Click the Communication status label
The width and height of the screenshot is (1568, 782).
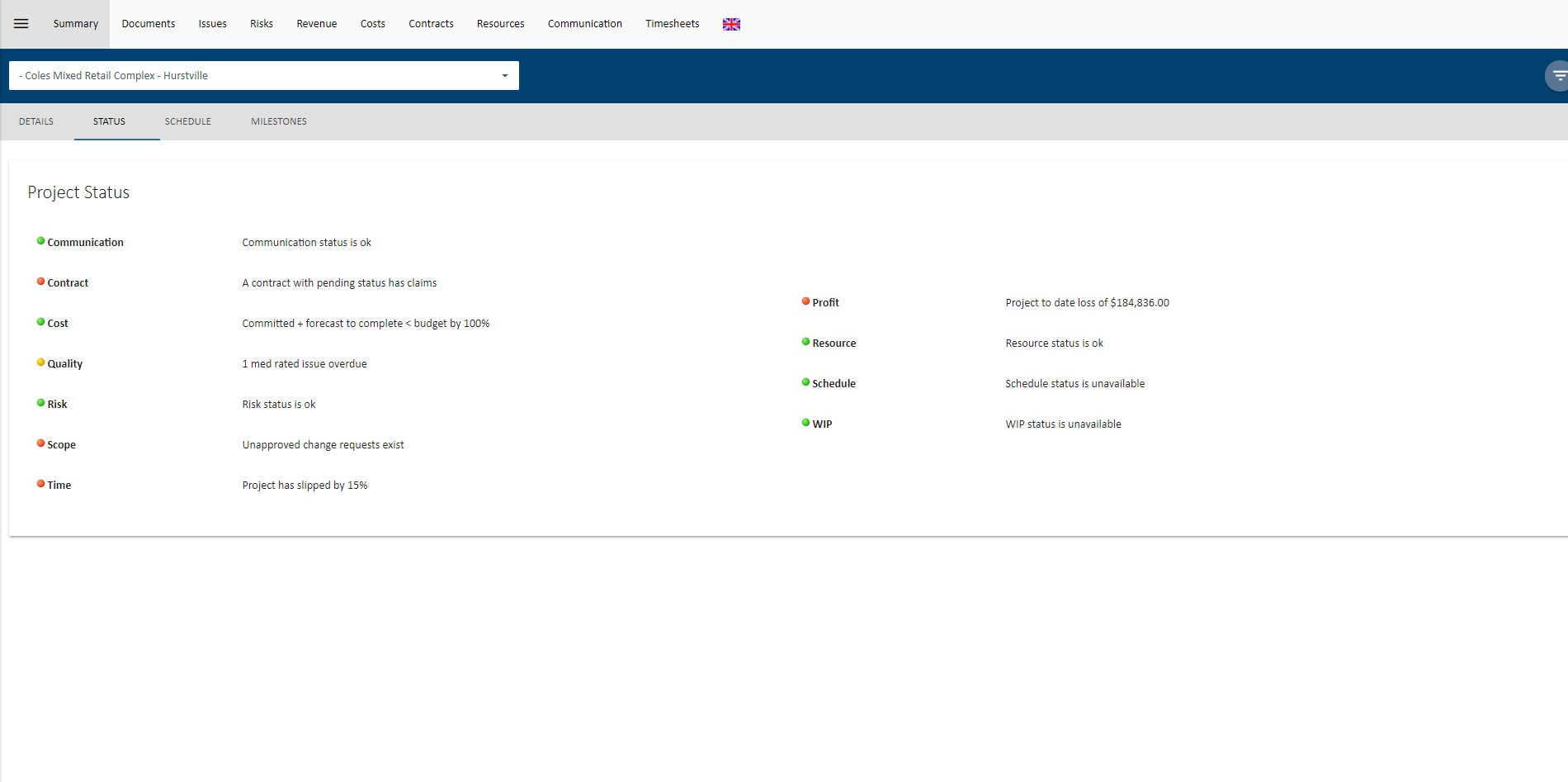(86, 243)
